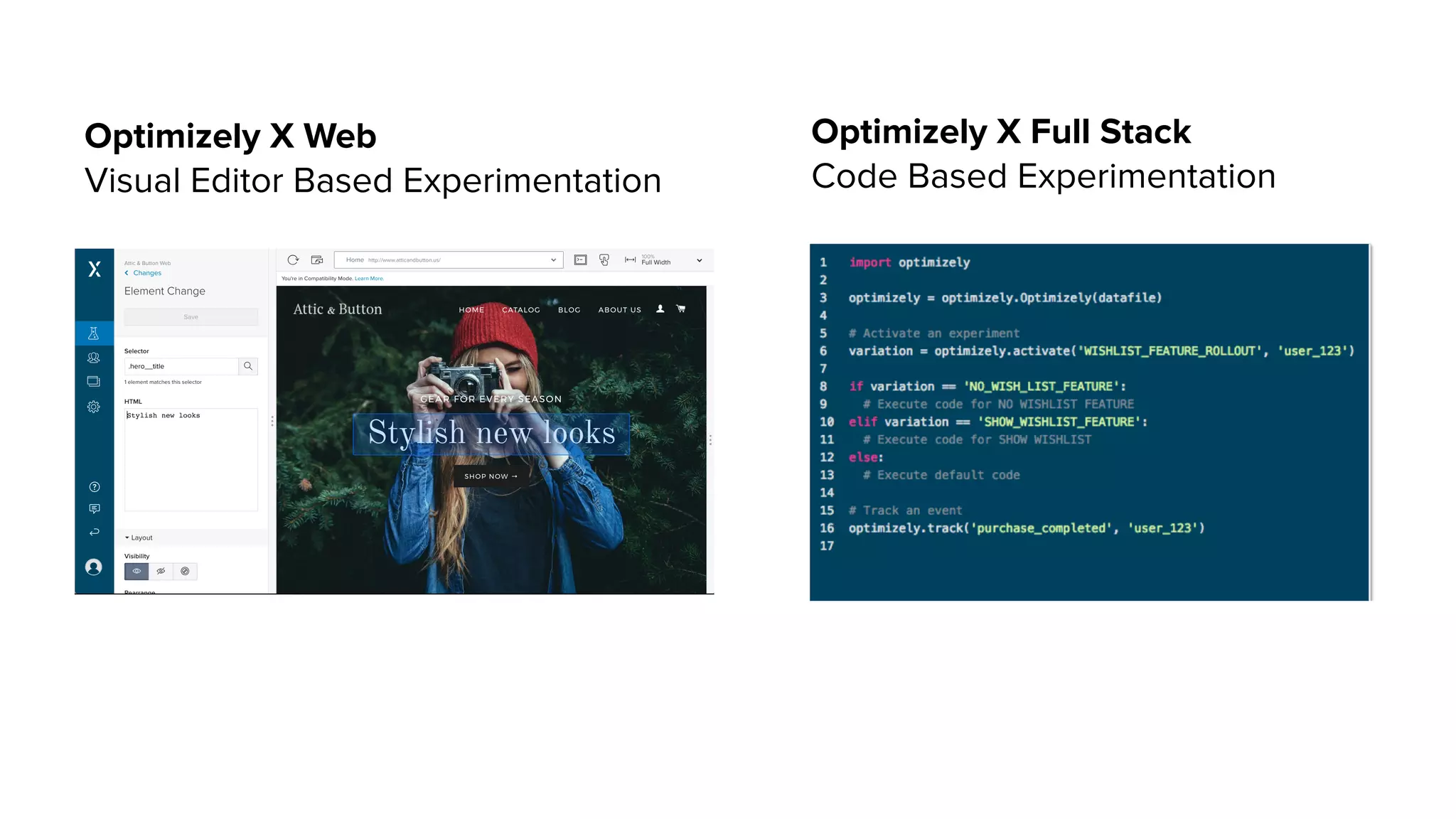Screen dimensions: 1456x819
Task: Click CATALOG in the site navigation
Action: pyautogui.click(x=520, y=310)
